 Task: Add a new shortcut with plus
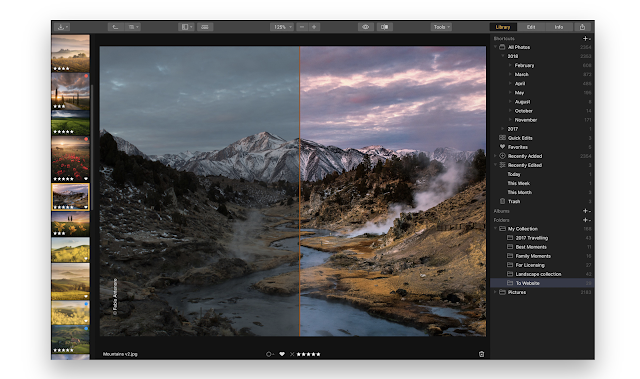click(x=586, y=38)
